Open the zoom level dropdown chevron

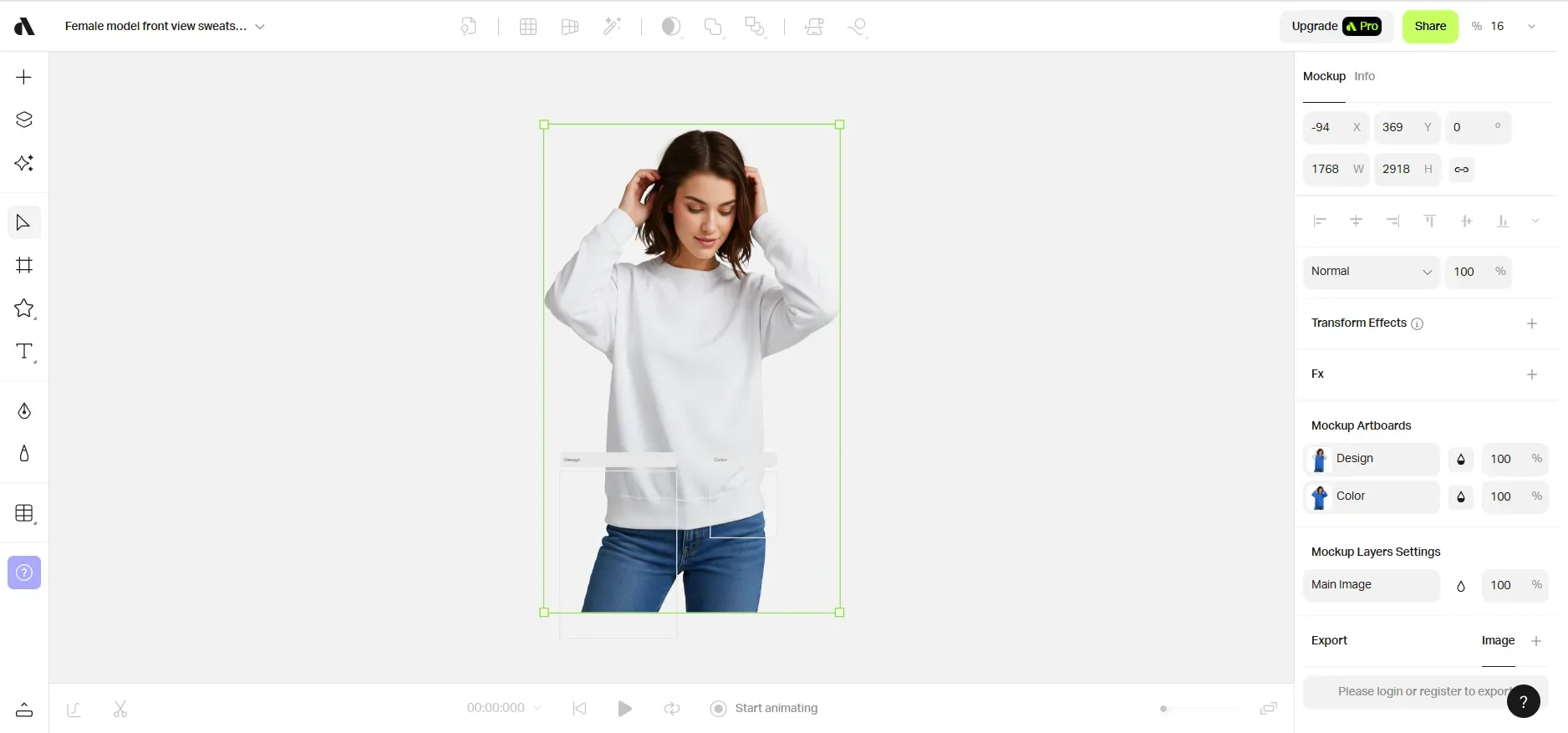tap(1532, 27)
